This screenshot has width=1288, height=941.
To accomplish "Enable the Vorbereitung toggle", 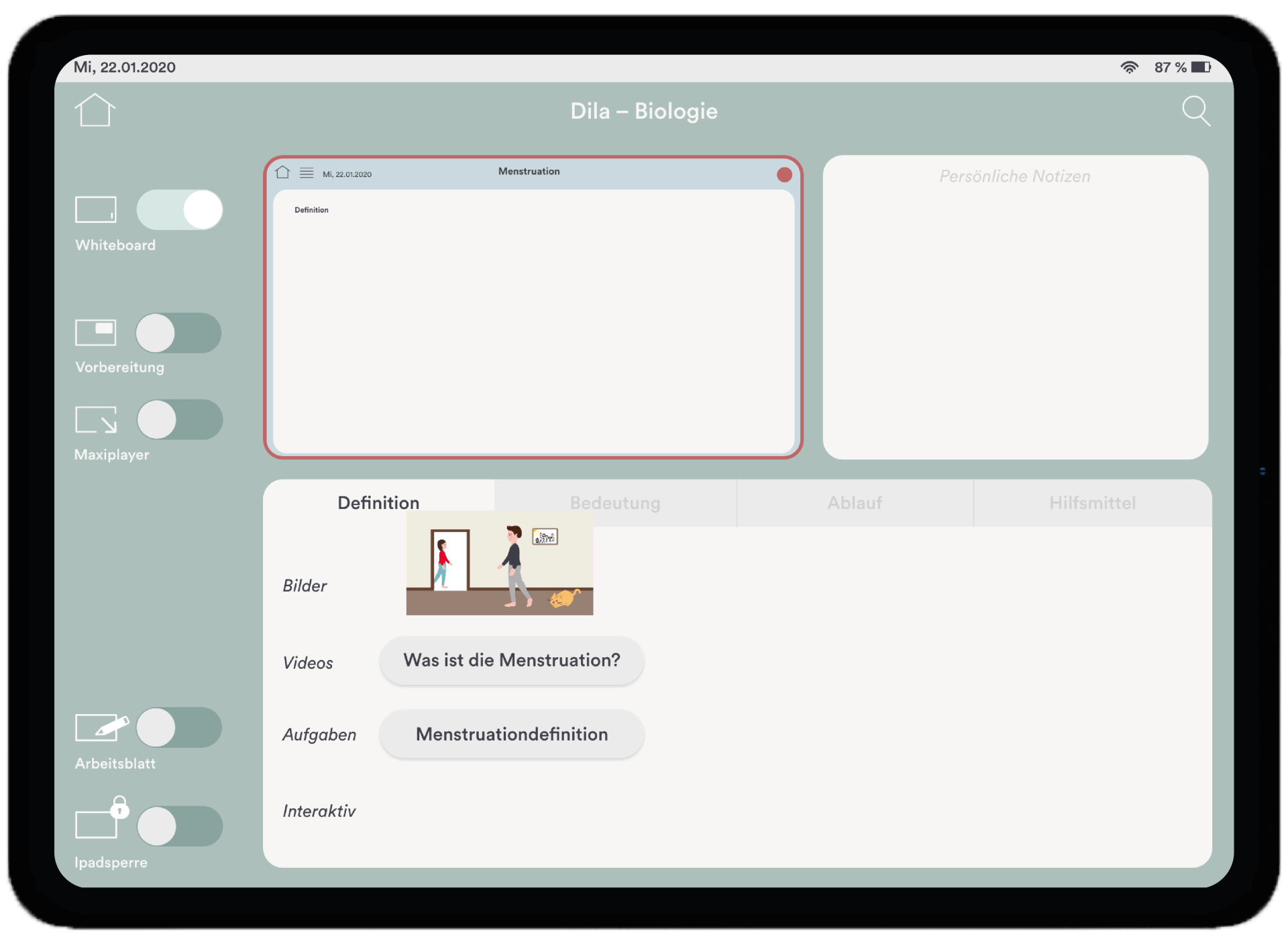I will [x=178, y=333].
